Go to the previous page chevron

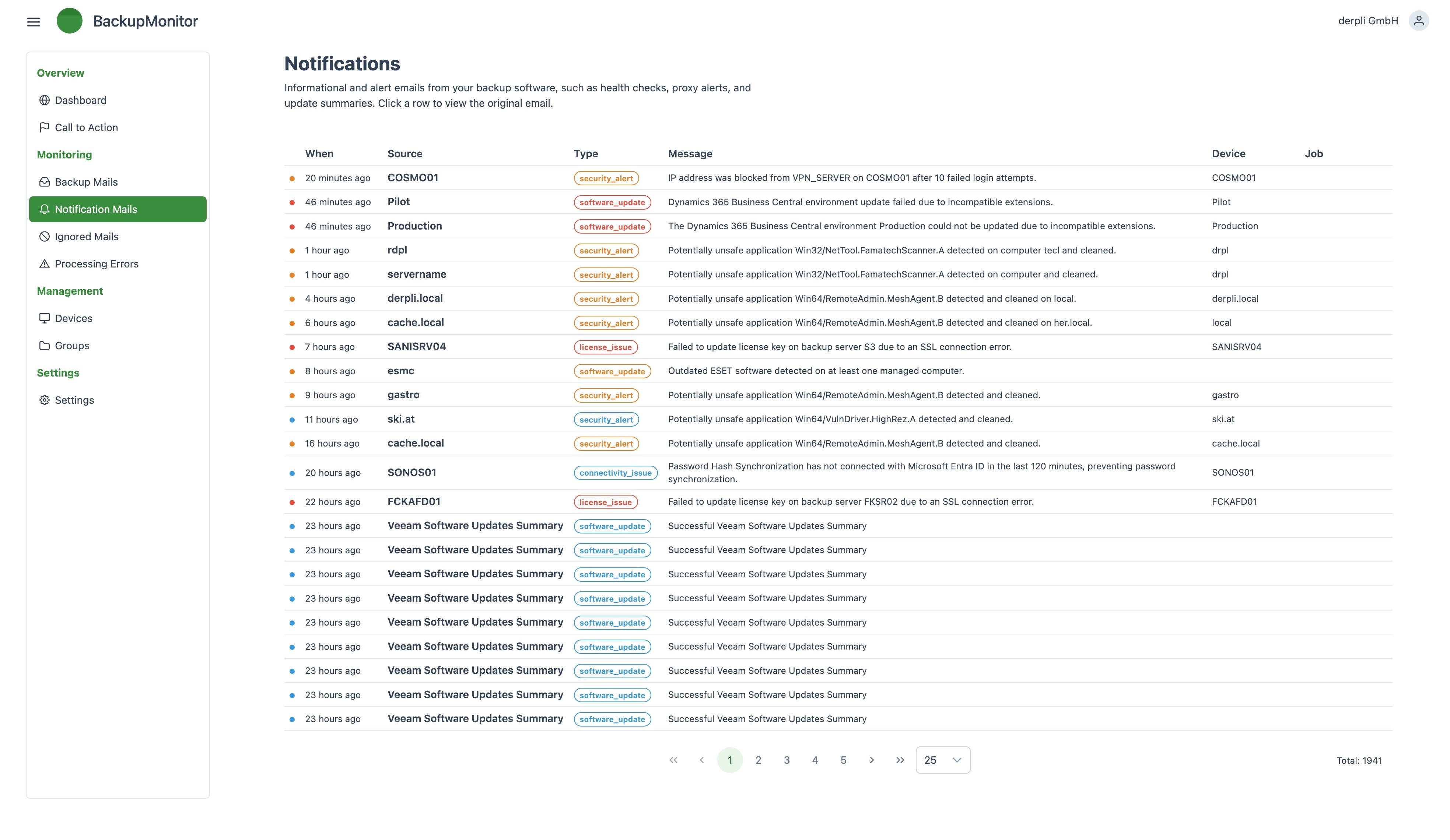pos(701,760)
